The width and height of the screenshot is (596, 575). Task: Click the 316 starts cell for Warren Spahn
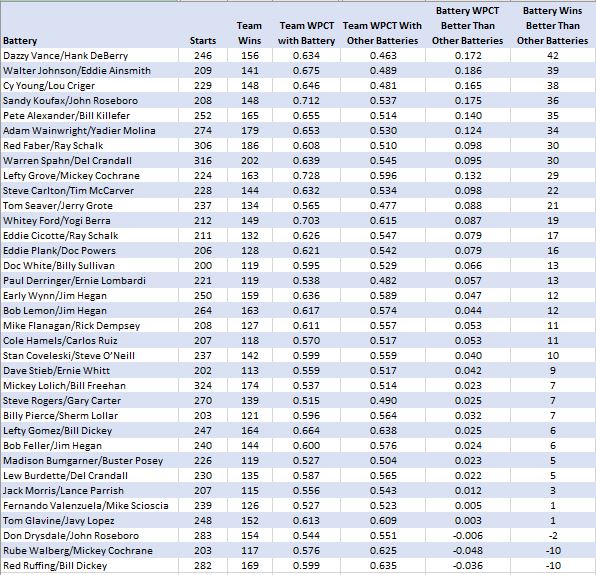203,161
